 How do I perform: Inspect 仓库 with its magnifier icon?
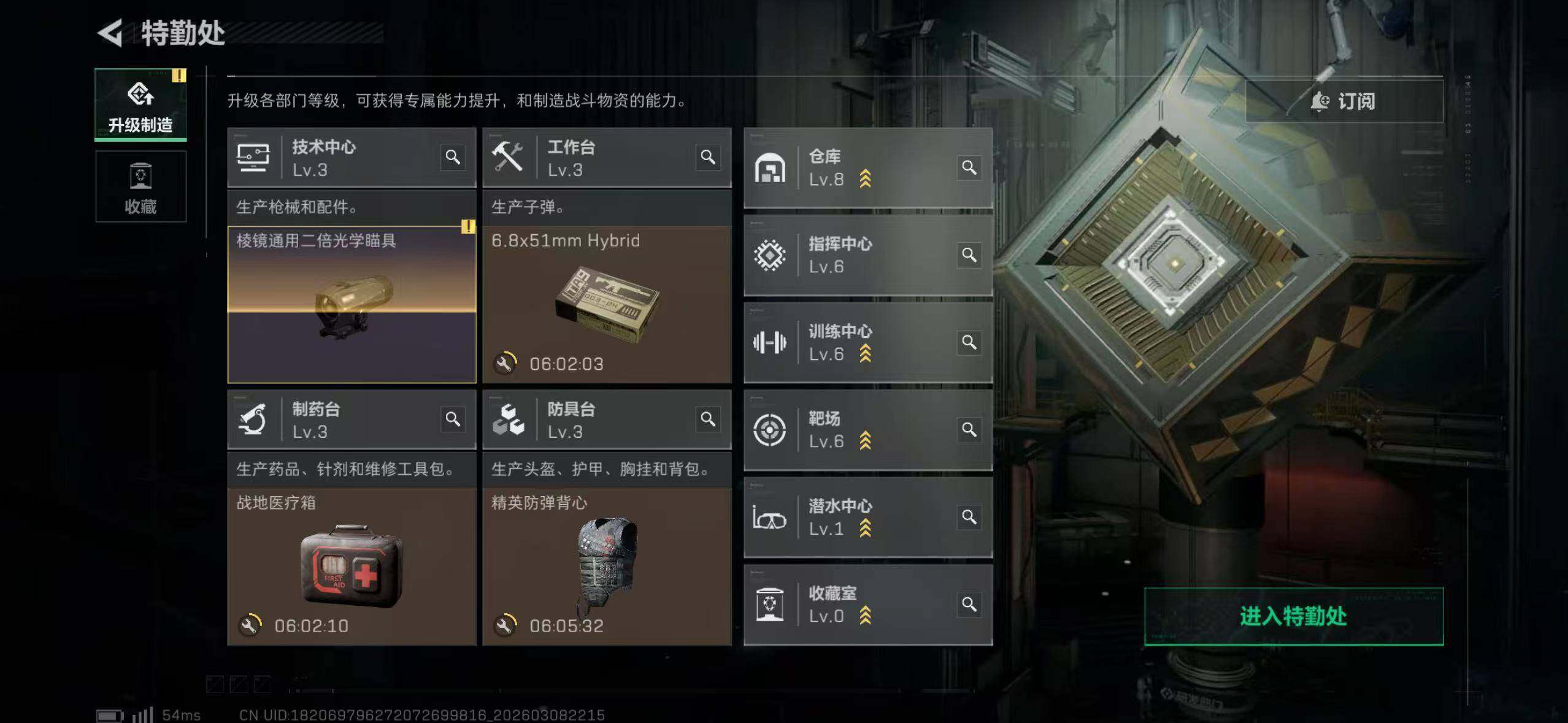(969, 167)
